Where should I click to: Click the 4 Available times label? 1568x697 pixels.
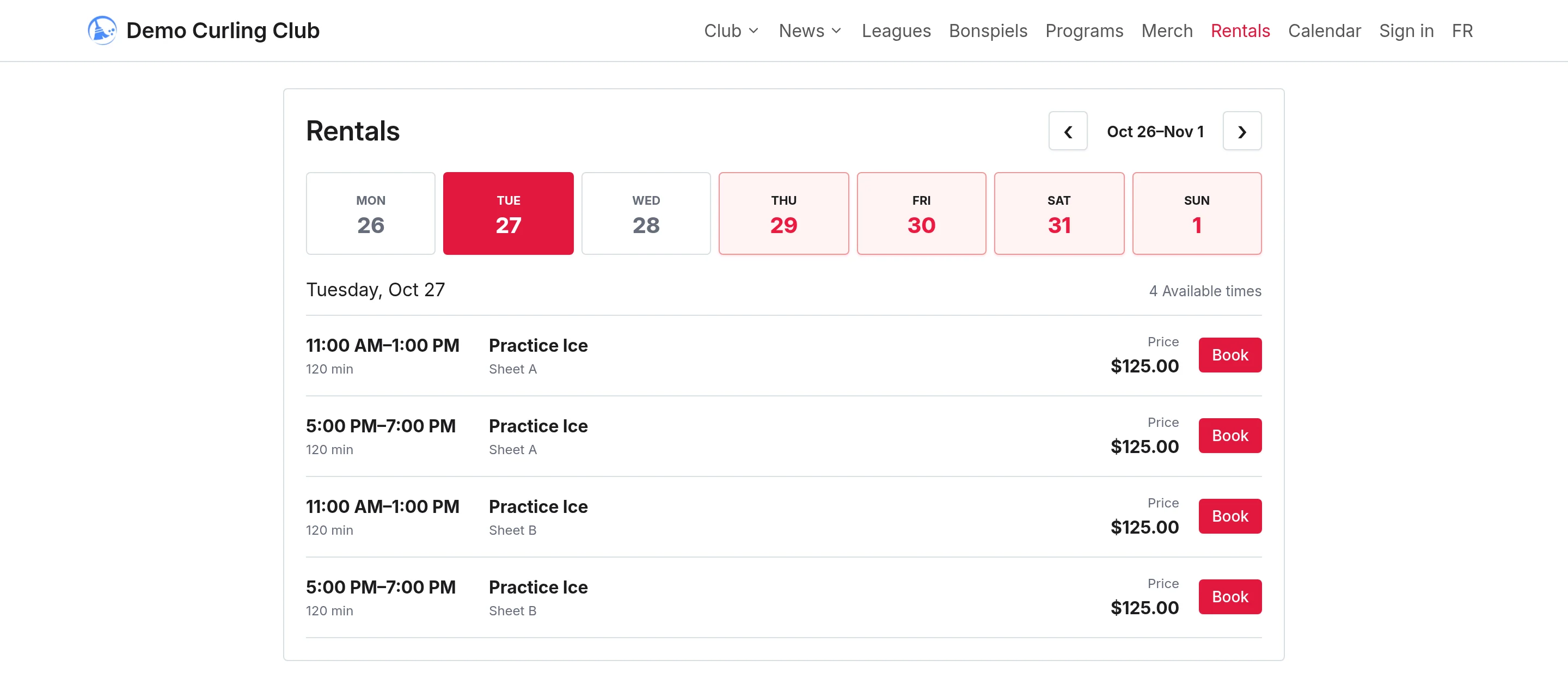pyautogui.click(x=1205, y=291)
